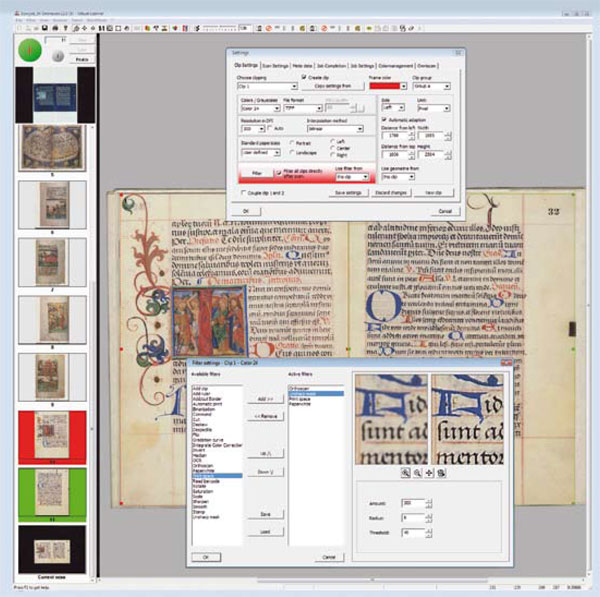This screenshot has width=600, height=597.
Task: Click OK in the Settings dialog
Action: pos(246,211)
